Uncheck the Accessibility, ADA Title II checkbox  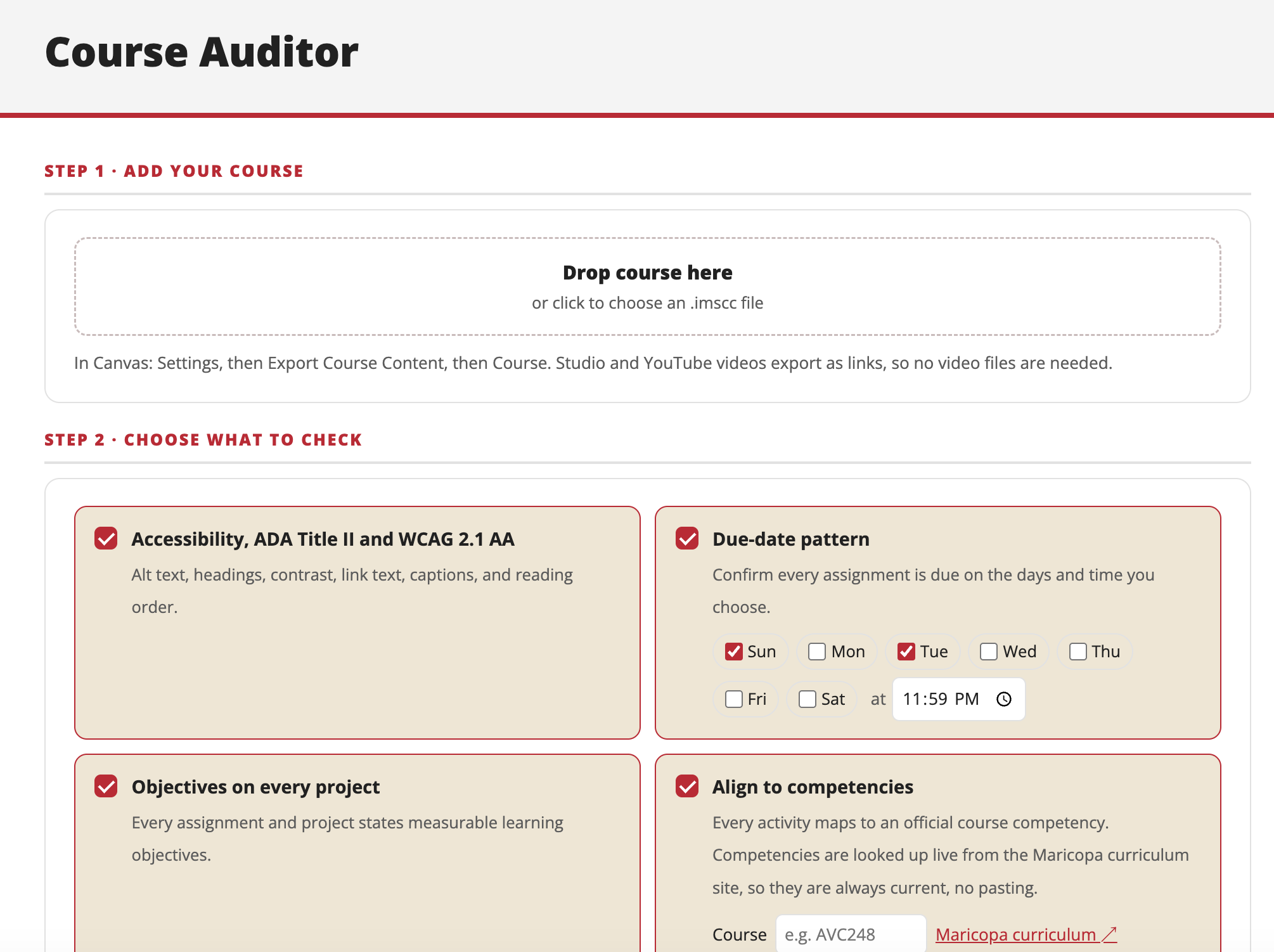(x=106, y=539)
